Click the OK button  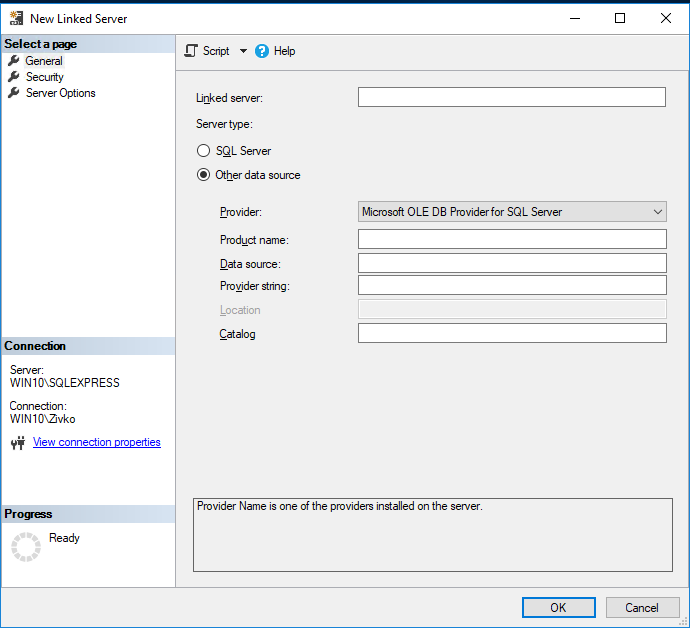(558, 607)
